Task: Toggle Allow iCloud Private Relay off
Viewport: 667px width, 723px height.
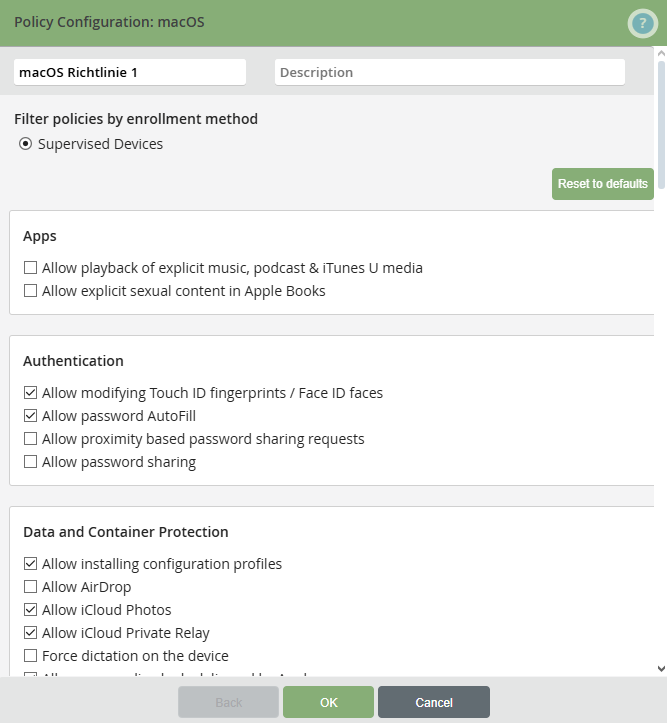Action: coord(31,633)
